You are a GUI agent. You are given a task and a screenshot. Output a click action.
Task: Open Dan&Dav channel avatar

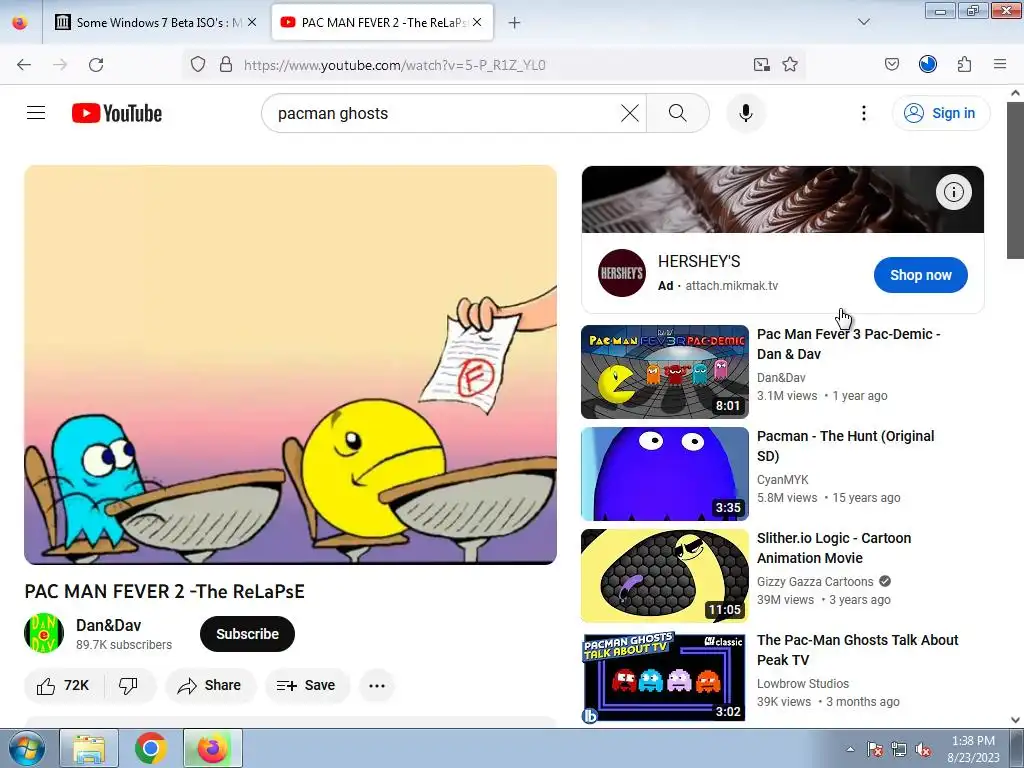[x=44, y=633]
